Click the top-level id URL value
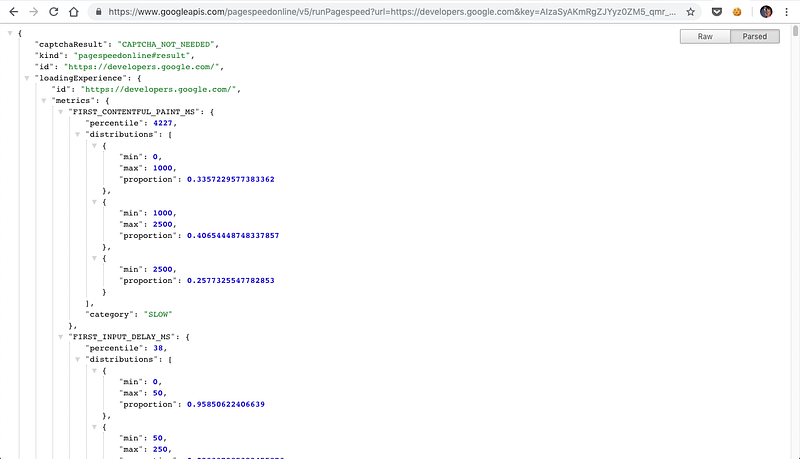 click(141, 67)
